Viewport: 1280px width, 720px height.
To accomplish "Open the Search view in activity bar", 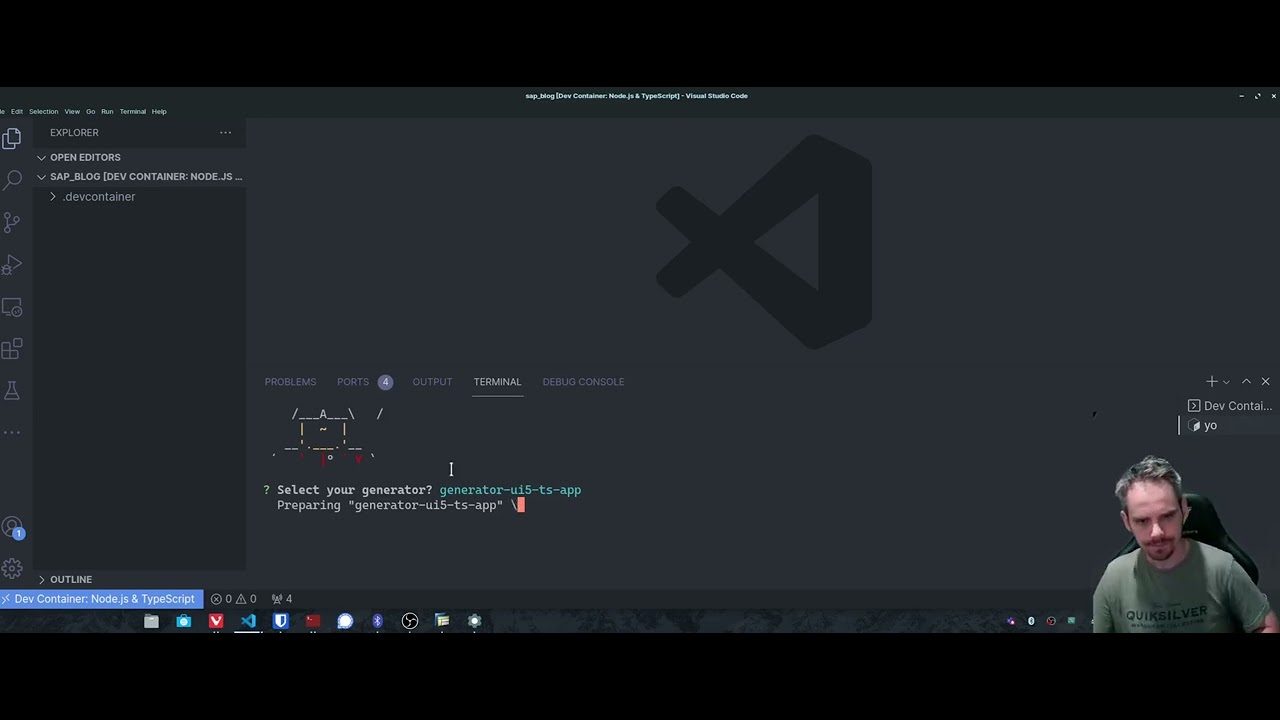I will [x=12, y=180].
